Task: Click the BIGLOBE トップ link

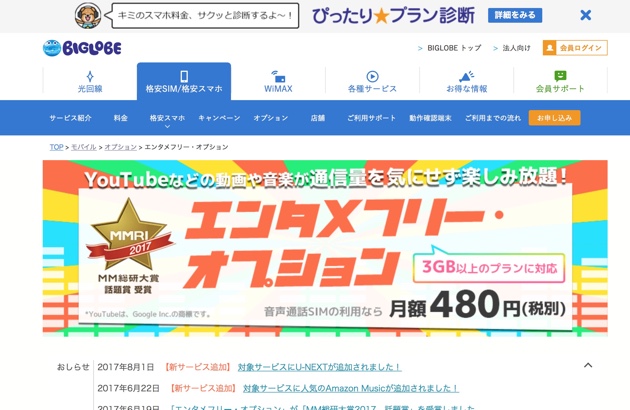Action: [x=454, y=48]
